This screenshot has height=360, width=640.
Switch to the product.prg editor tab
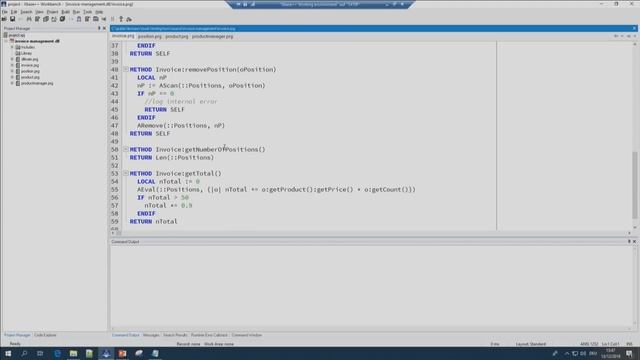[177, 36]
